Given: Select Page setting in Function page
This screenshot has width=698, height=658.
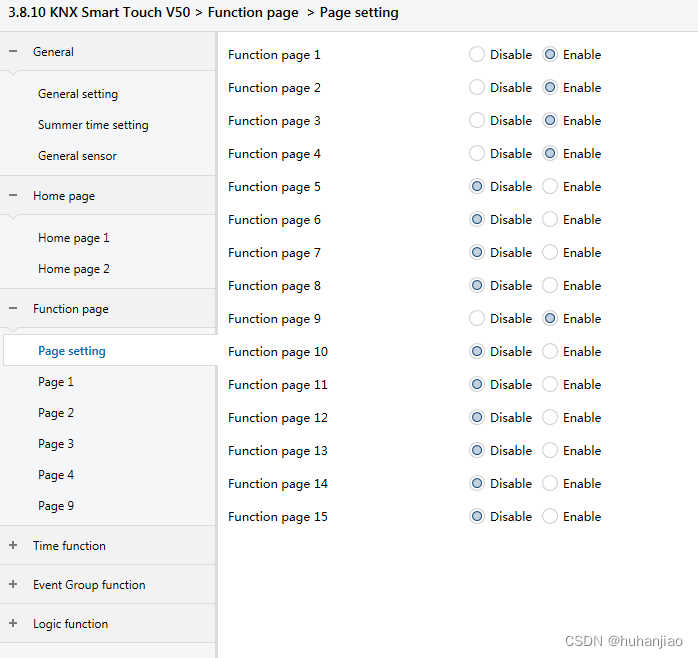Looking at the screenshot, I should pos(72,351).
